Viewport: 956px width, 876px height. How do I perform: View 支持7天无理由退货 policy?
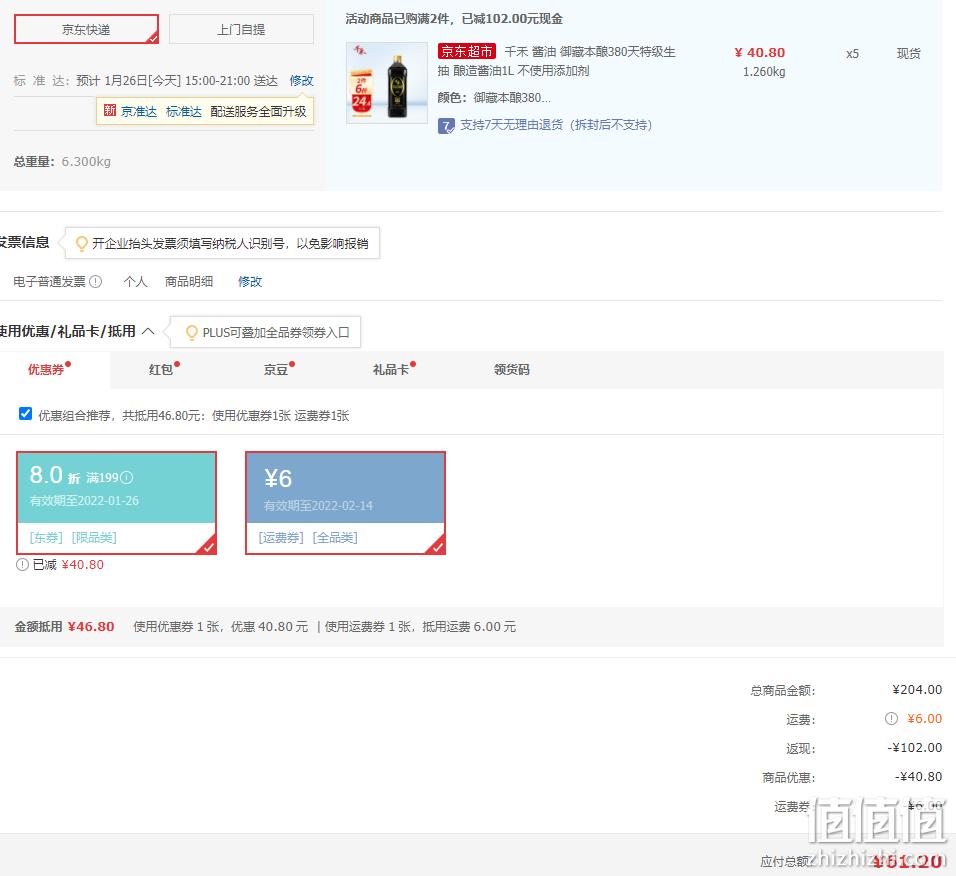coord(555,125)
